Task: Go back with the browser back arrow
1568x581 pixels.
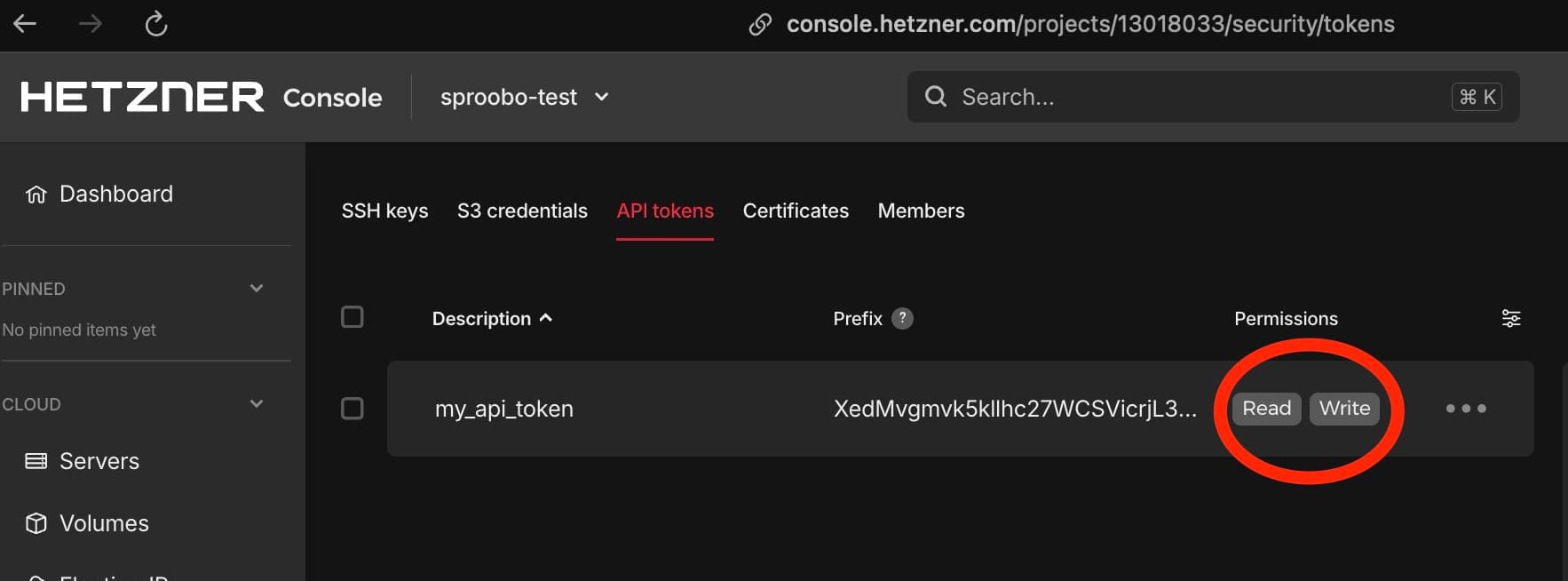Action: tap(25, 24)
